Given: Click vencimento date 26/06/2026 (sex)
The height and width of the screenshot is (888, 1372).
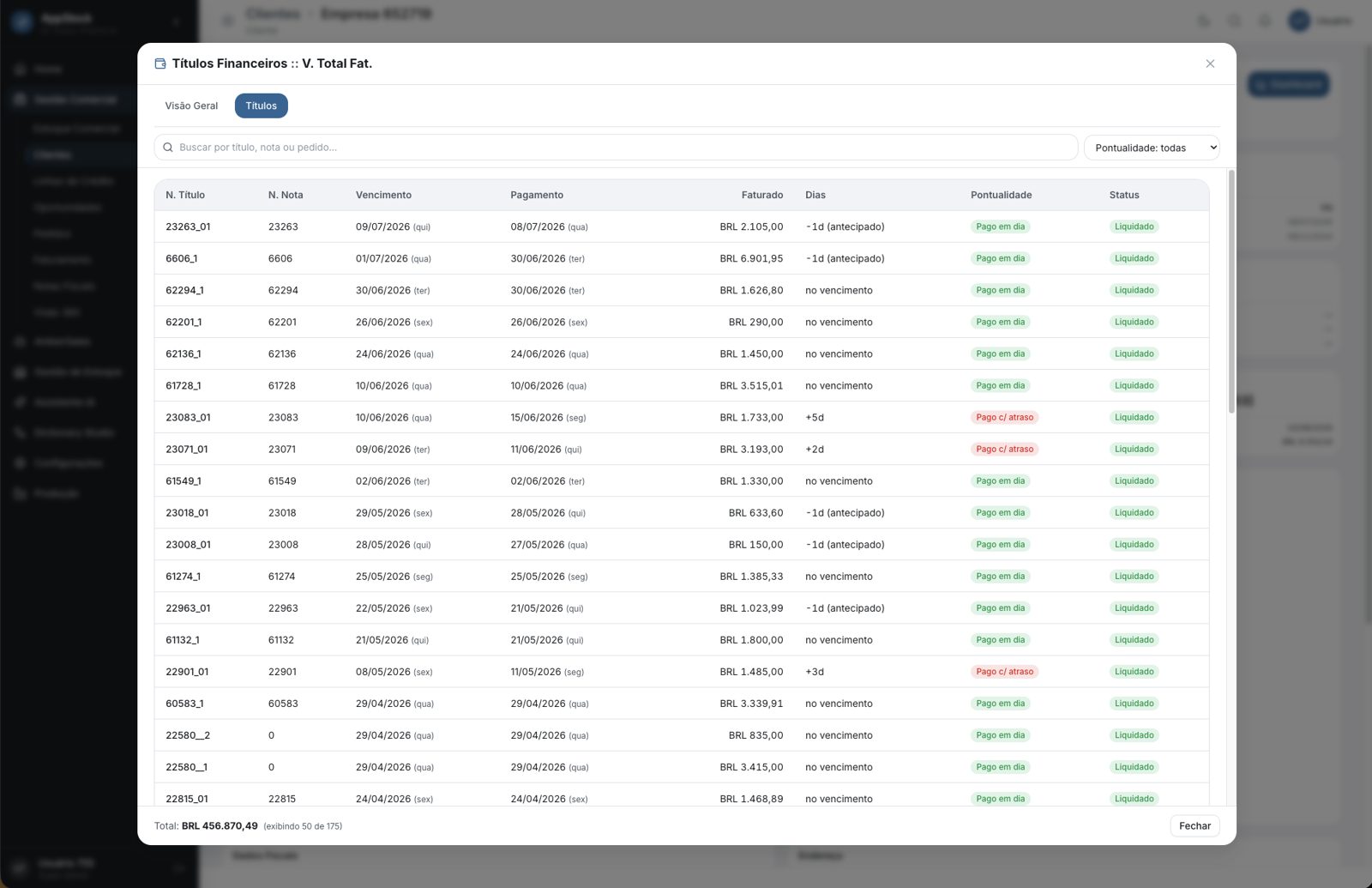Looking at the screenshot, I should pos(394,322).
